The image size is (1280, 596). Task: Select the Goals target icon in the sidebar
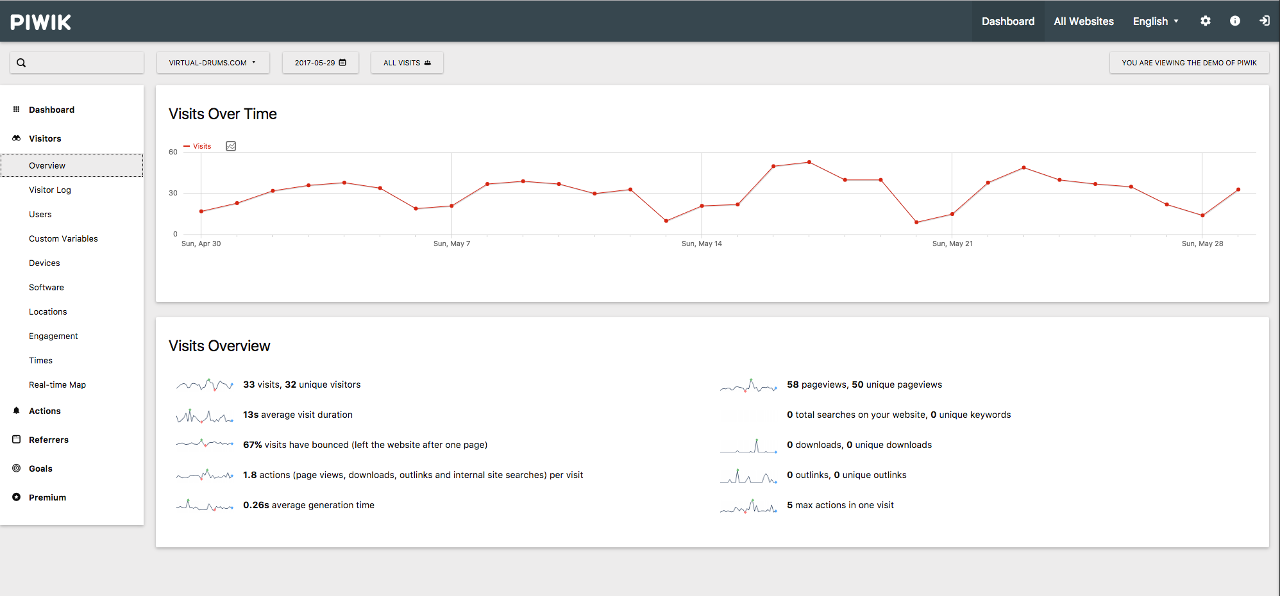tap(16, 468)
